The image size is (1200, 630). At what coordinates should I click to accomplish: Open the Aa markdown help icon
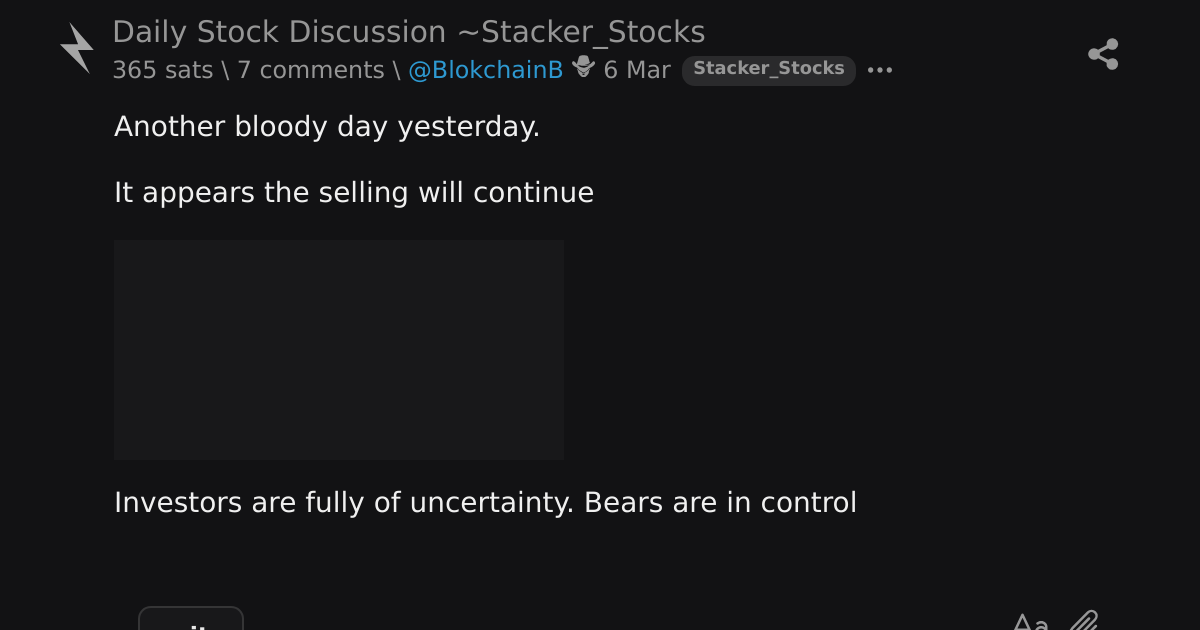[1030, 622]
